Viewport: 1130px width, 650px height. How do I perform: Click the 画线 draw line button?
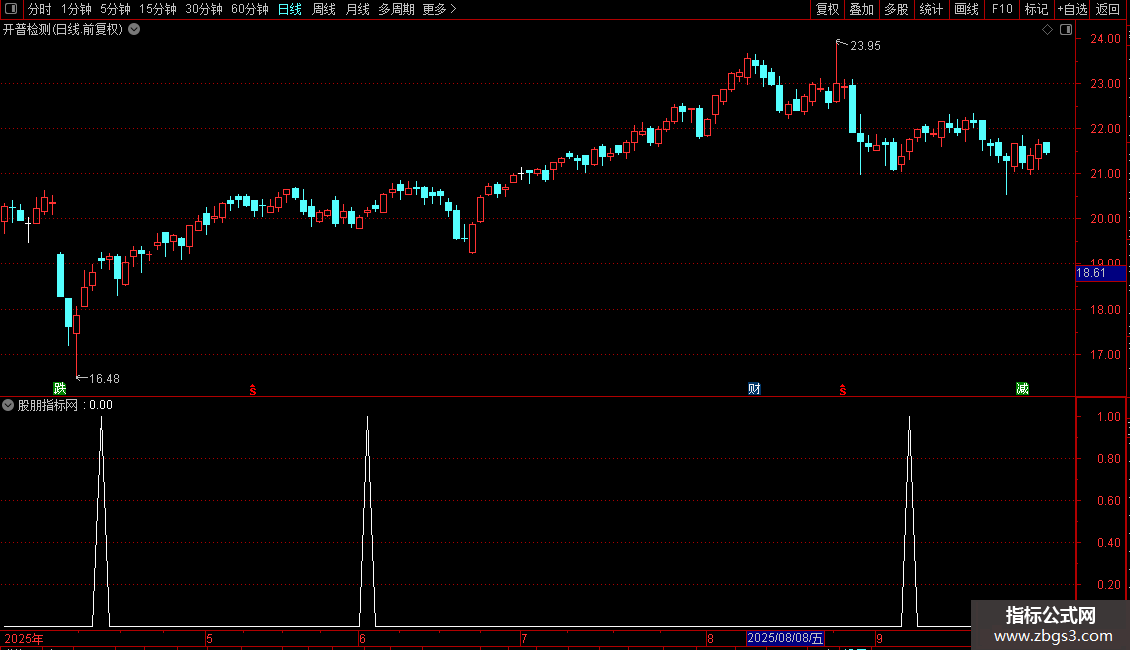tap(966, 9)
